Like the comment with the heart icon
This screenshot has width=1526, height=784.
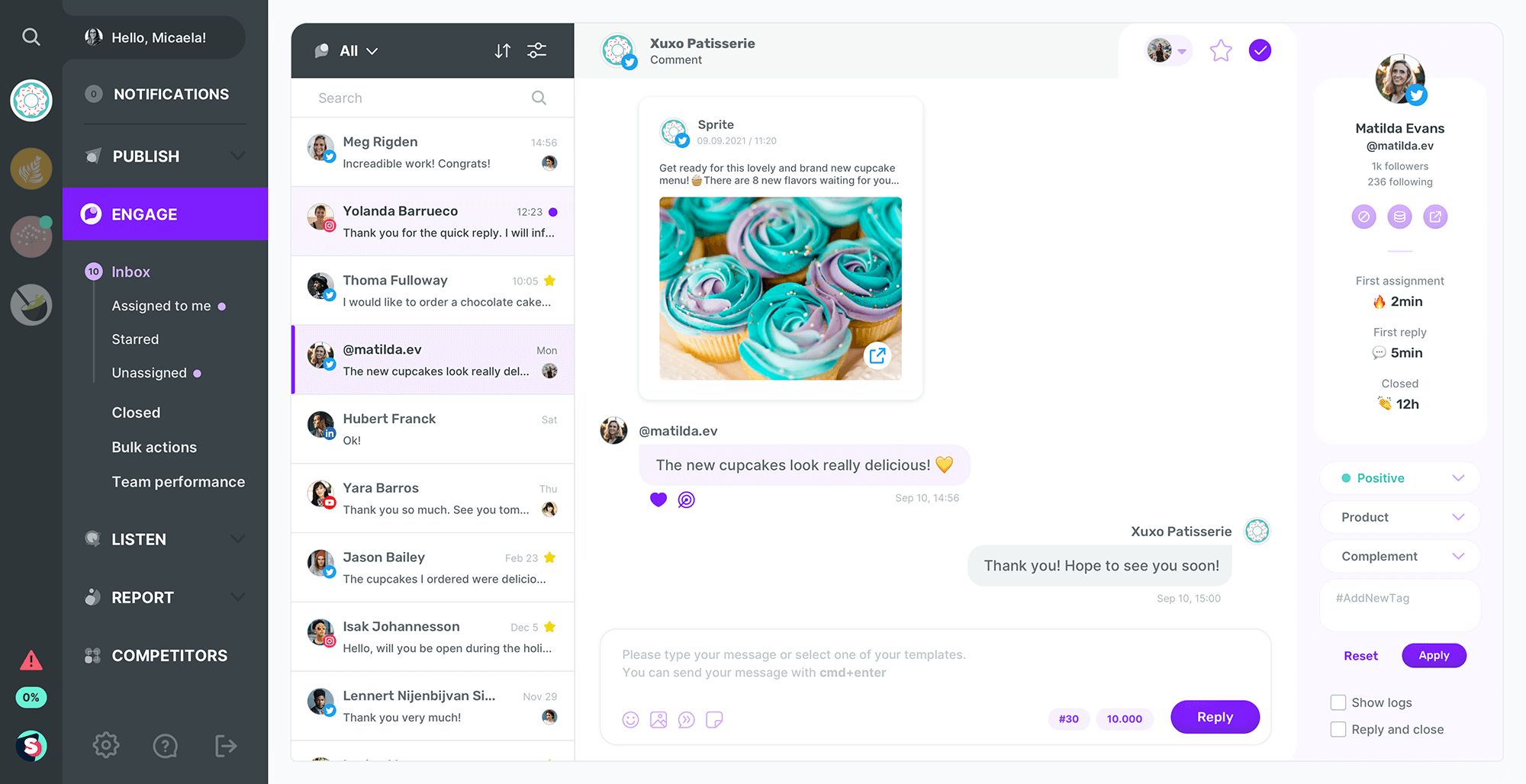pos(658,500)
